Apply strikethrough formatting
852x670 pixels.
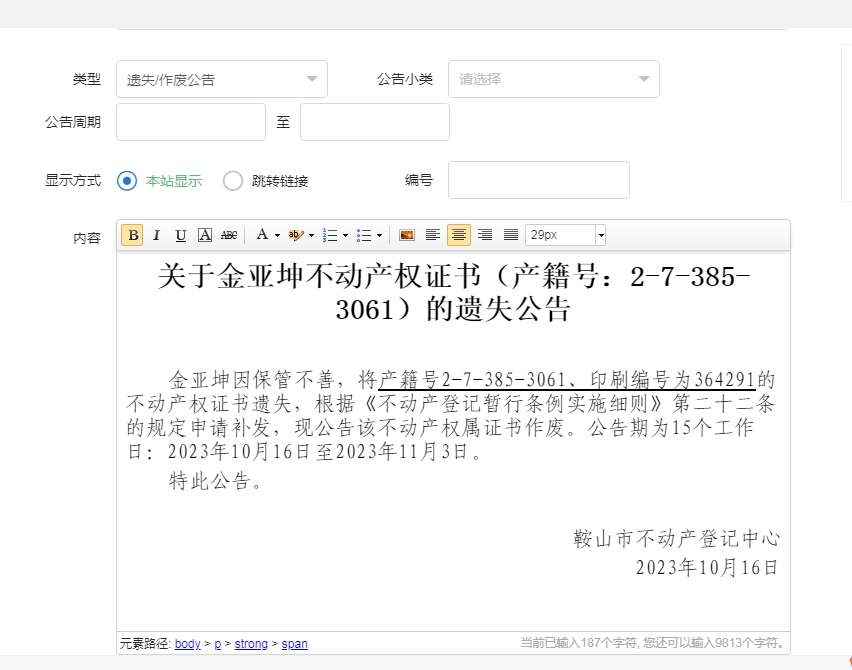229,235
